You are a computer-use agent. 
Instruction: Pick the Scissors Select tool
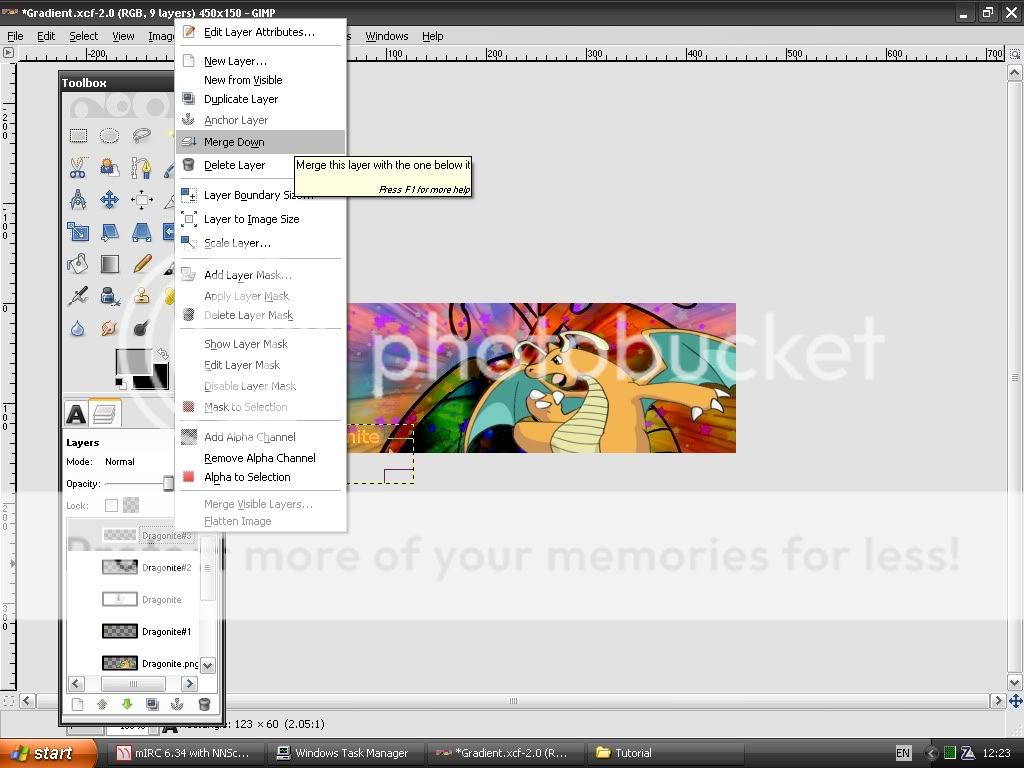pyautogui.click(x=78, y=168)
